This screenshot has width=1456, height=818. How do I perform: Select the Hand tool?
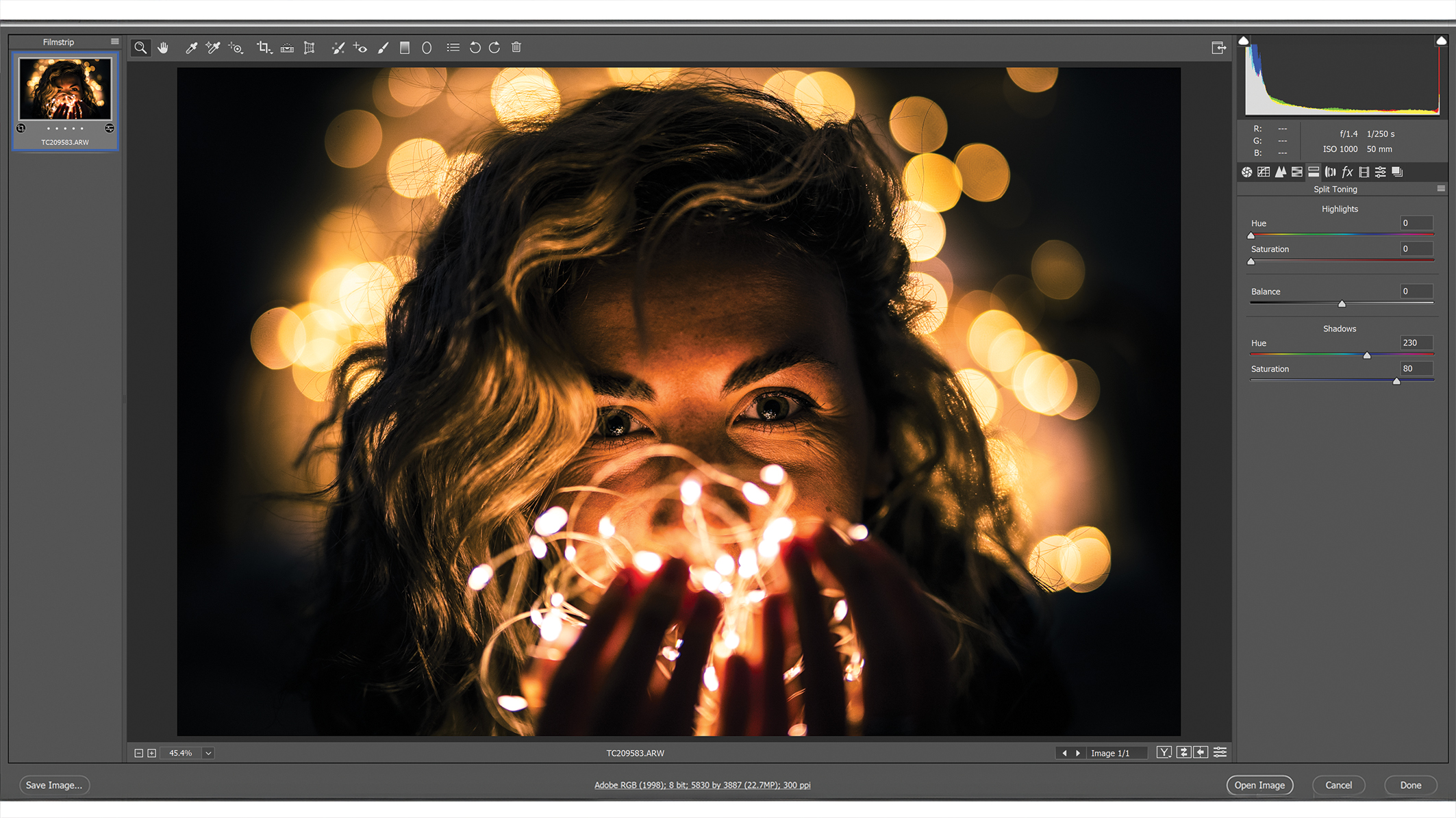point(163,47)
